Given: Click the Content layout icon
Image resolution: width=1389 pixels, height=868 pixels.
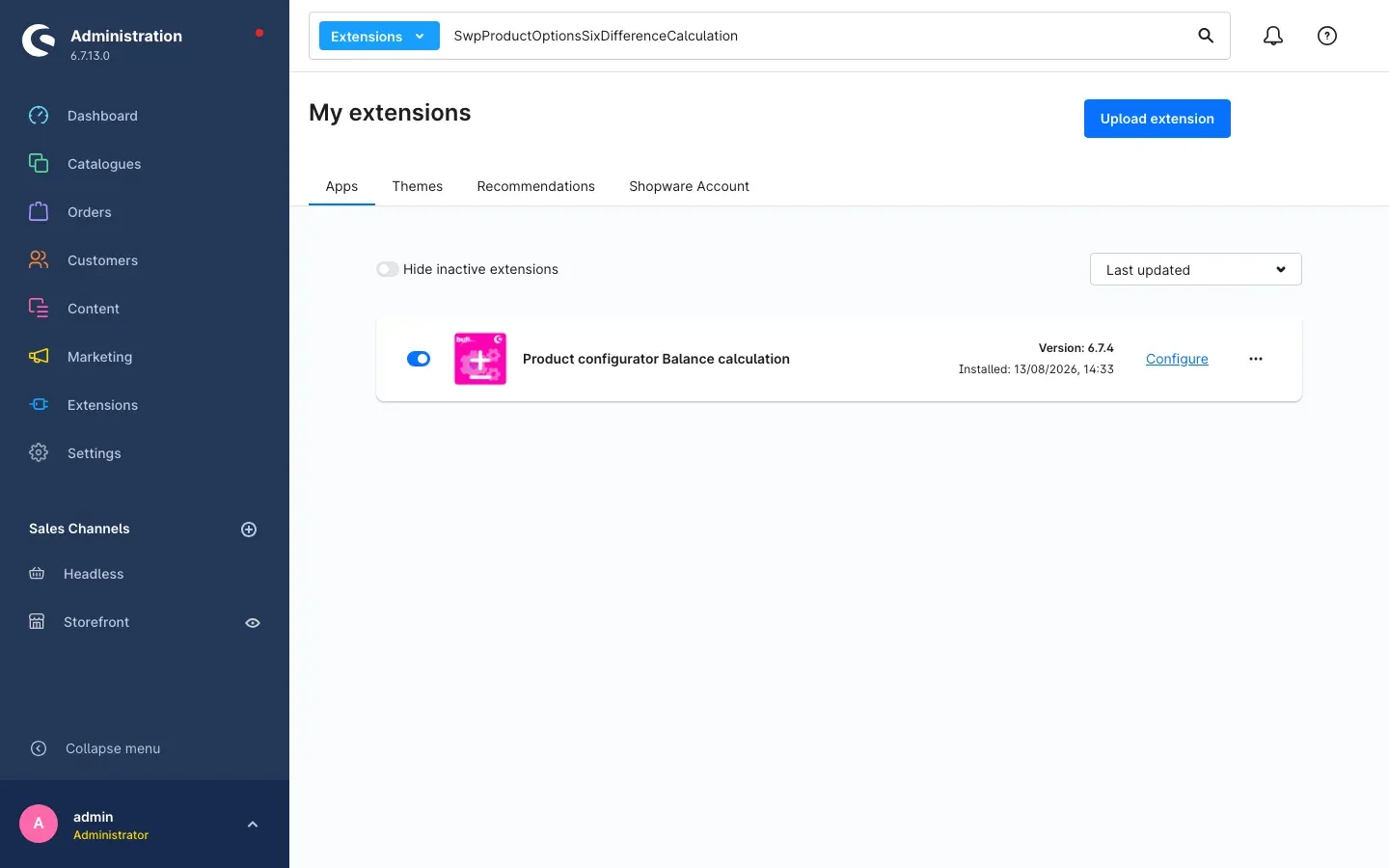Looking at the screenshot, I should [39, 309].
